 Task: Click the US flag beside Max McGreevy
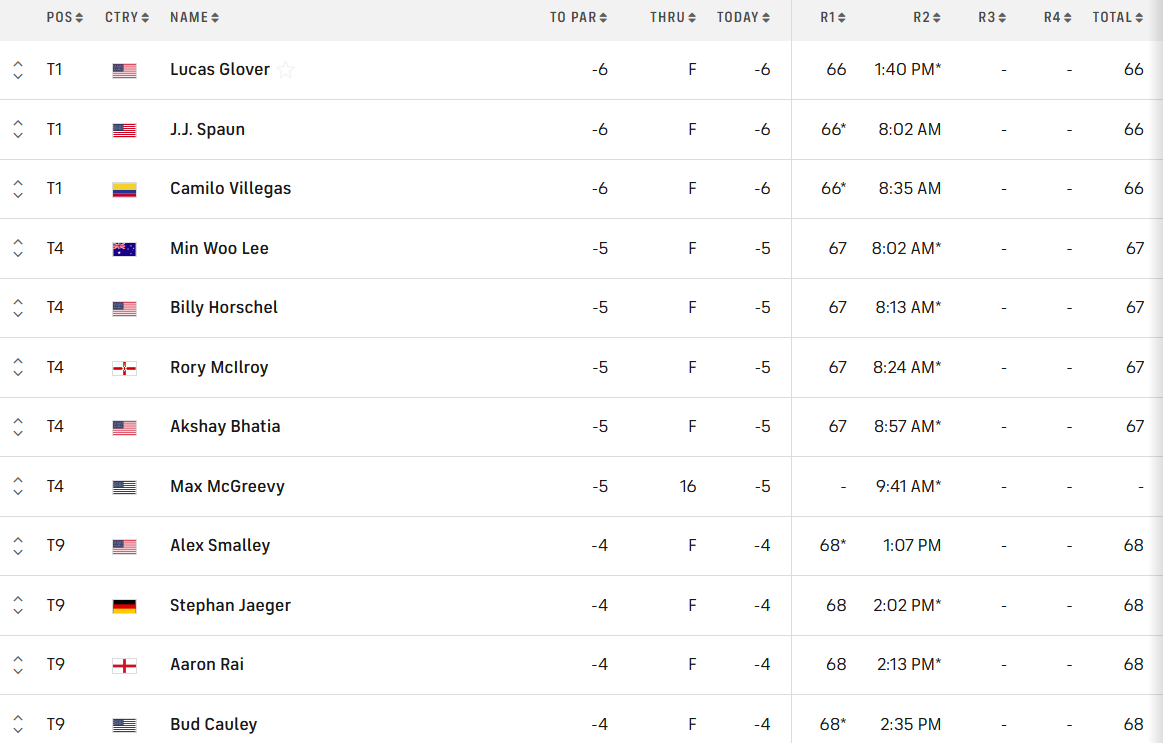(124, 487)
